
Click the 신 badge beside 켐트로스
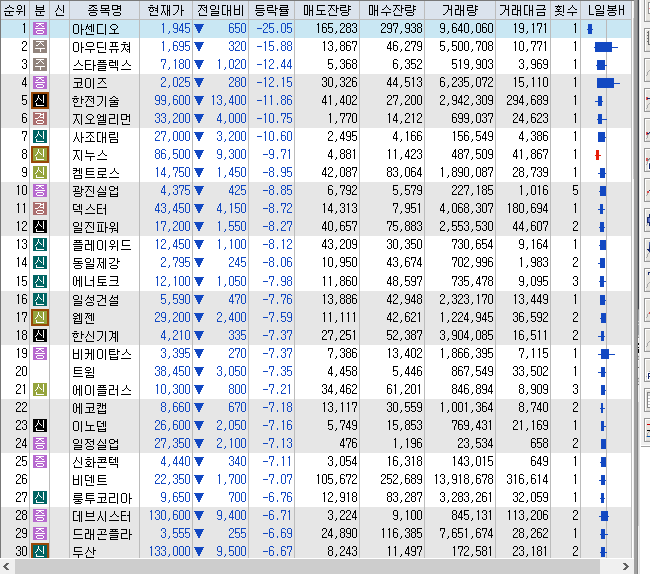[40, 173]
